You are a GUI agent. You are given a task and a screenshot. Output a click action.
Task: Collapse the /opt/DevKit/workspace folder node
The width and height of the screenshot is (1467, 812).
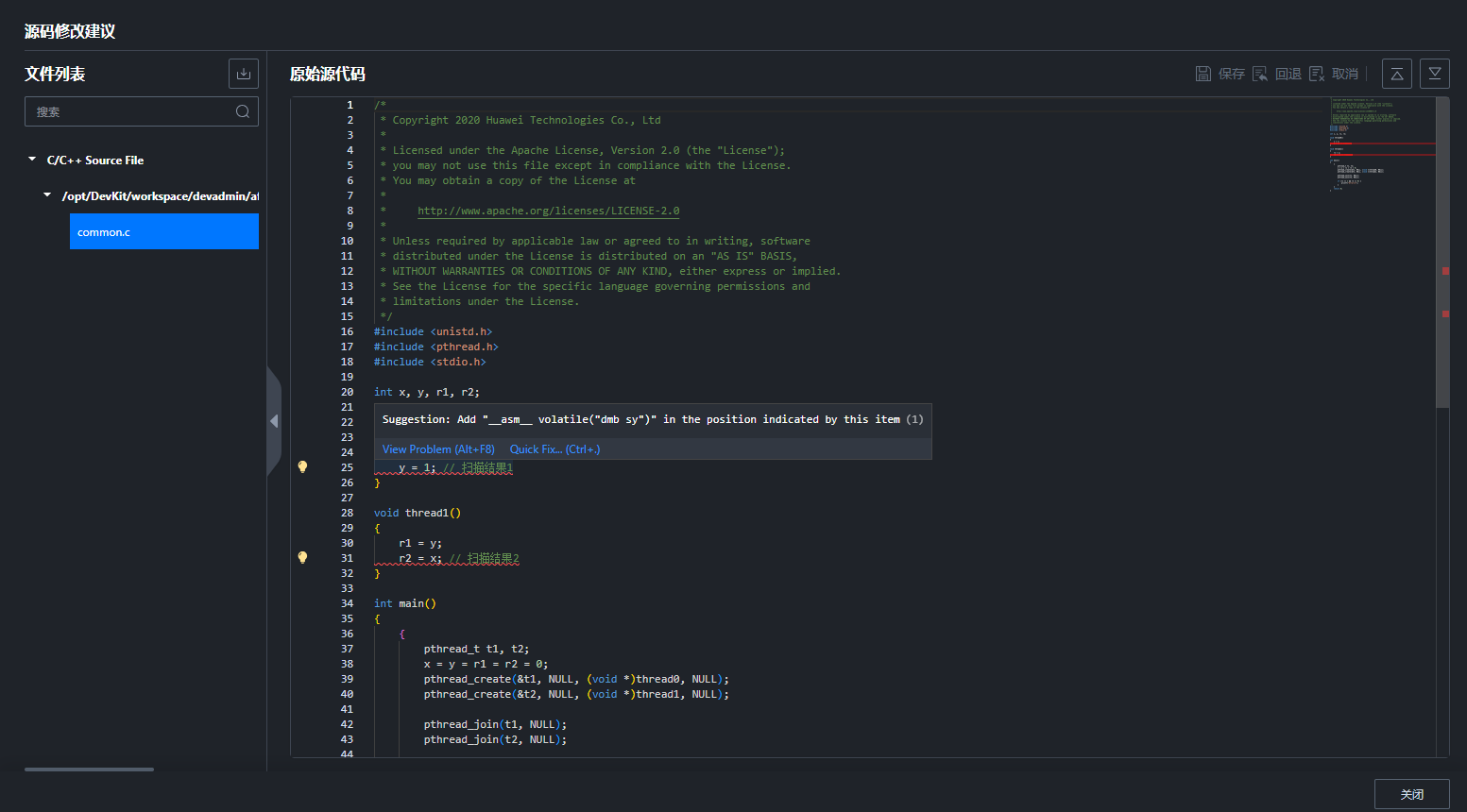[x=47, y=195]
